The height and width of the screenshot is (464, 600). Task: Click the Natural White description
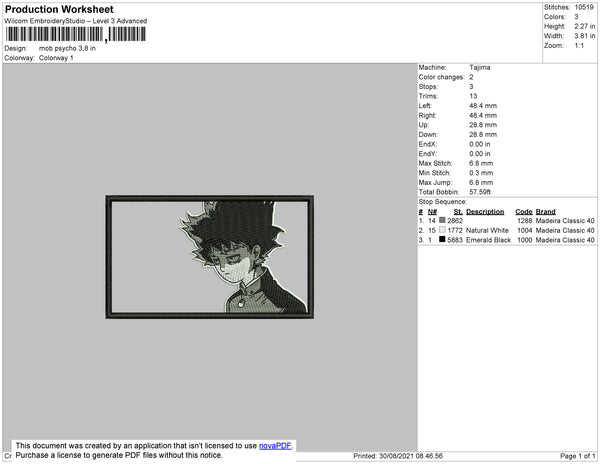(487, 230)
